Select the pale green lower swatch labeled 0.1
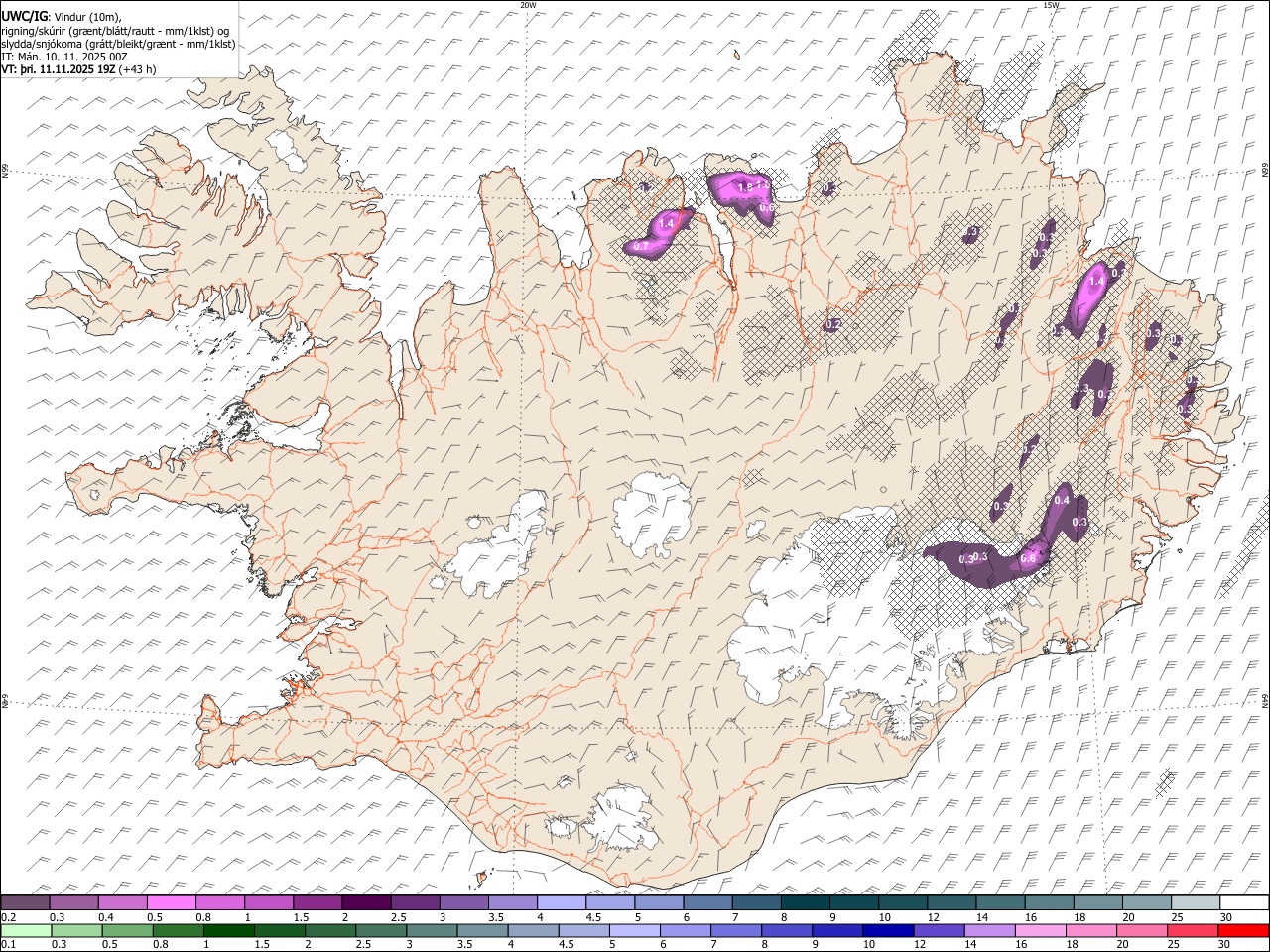The height and width of the screenshot is (952, 1270). point(26,930)
